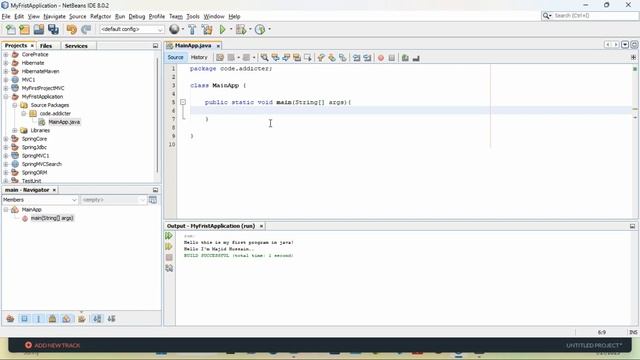Expand the CorePratice project node

point(6,54)
